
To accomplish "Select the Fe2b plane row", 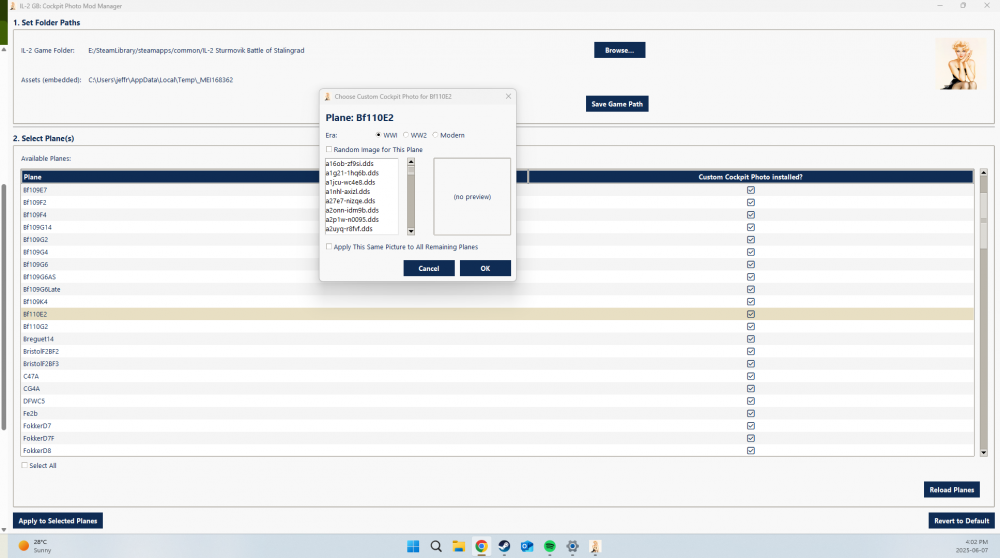I will [x=497, y=413].
